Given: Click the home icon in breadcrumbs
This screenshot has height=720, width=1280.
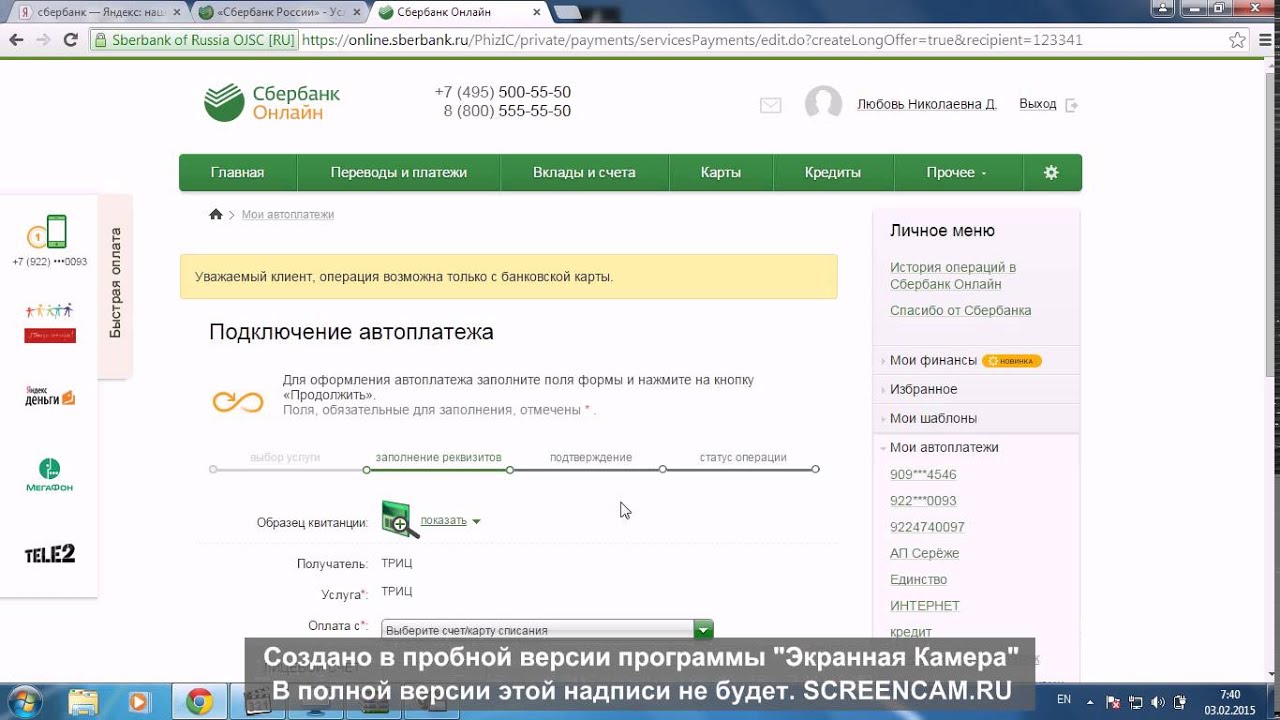Looking at the screenshot, I should coord(215,214).
